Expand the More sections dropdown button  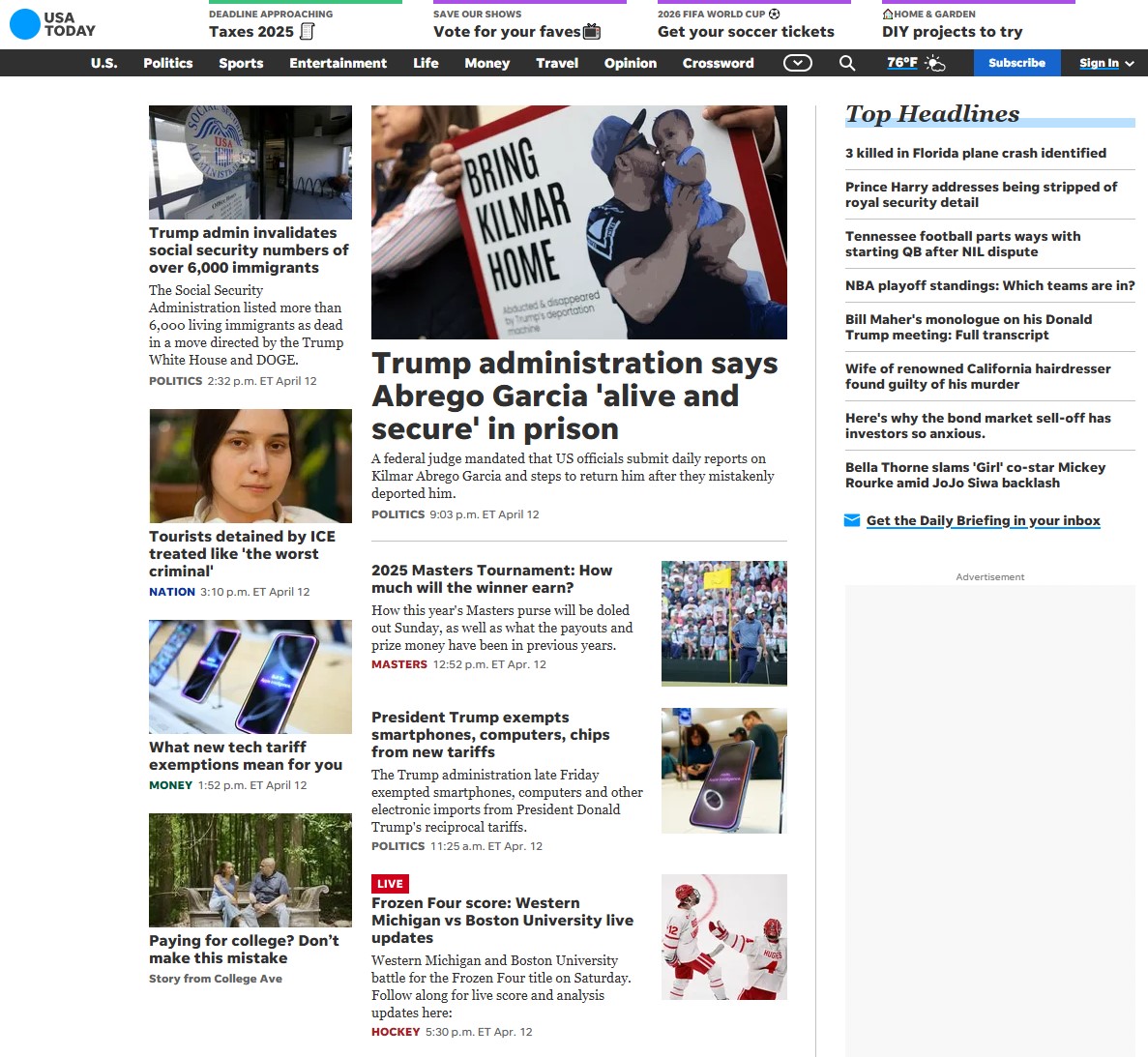[798, 63]
